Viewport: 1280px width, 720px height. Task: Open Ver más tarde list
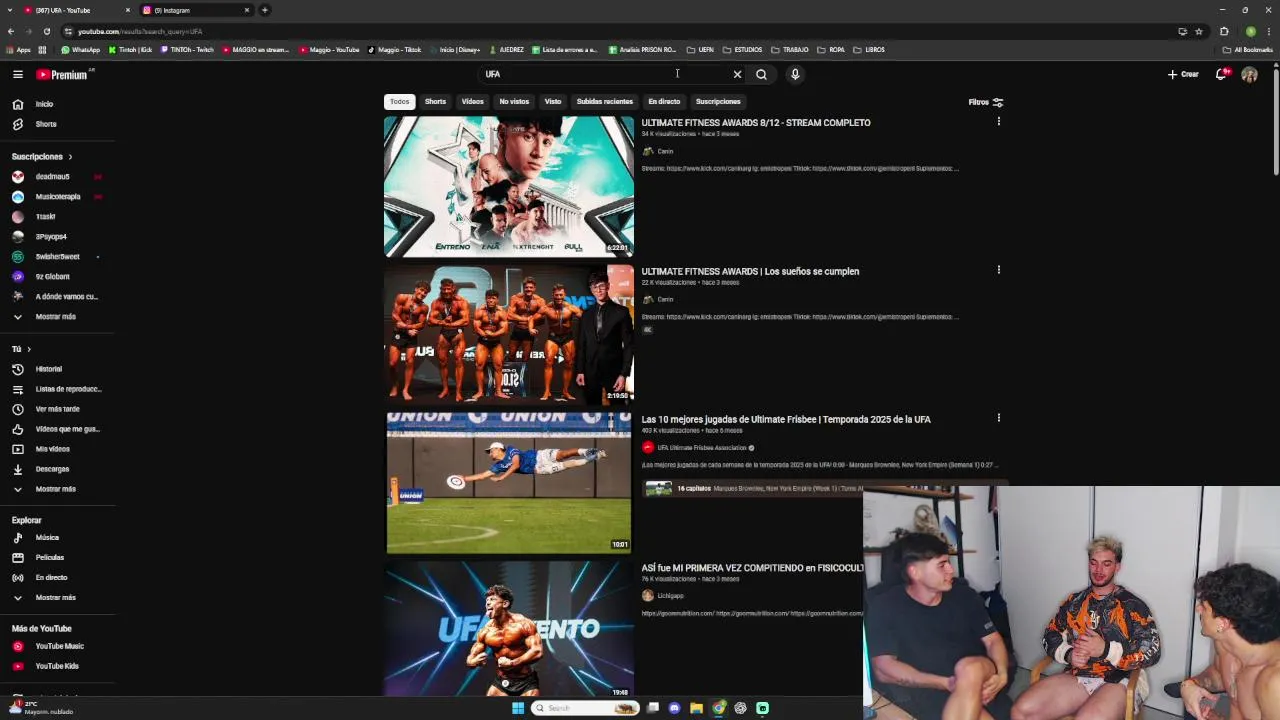(x=57, y=409)
